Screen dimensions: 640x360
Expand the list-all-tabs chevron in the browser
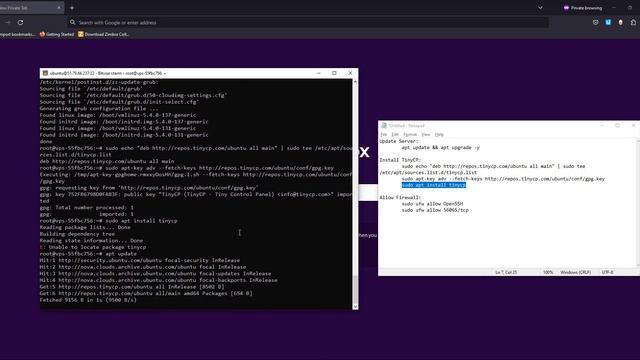[540, 8]
